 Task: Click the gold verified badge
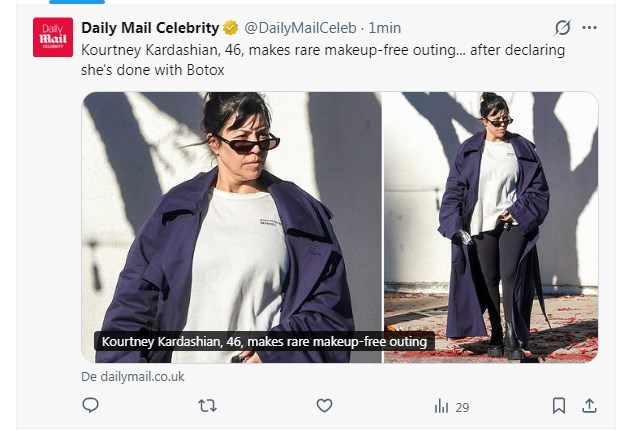[230, 27]
